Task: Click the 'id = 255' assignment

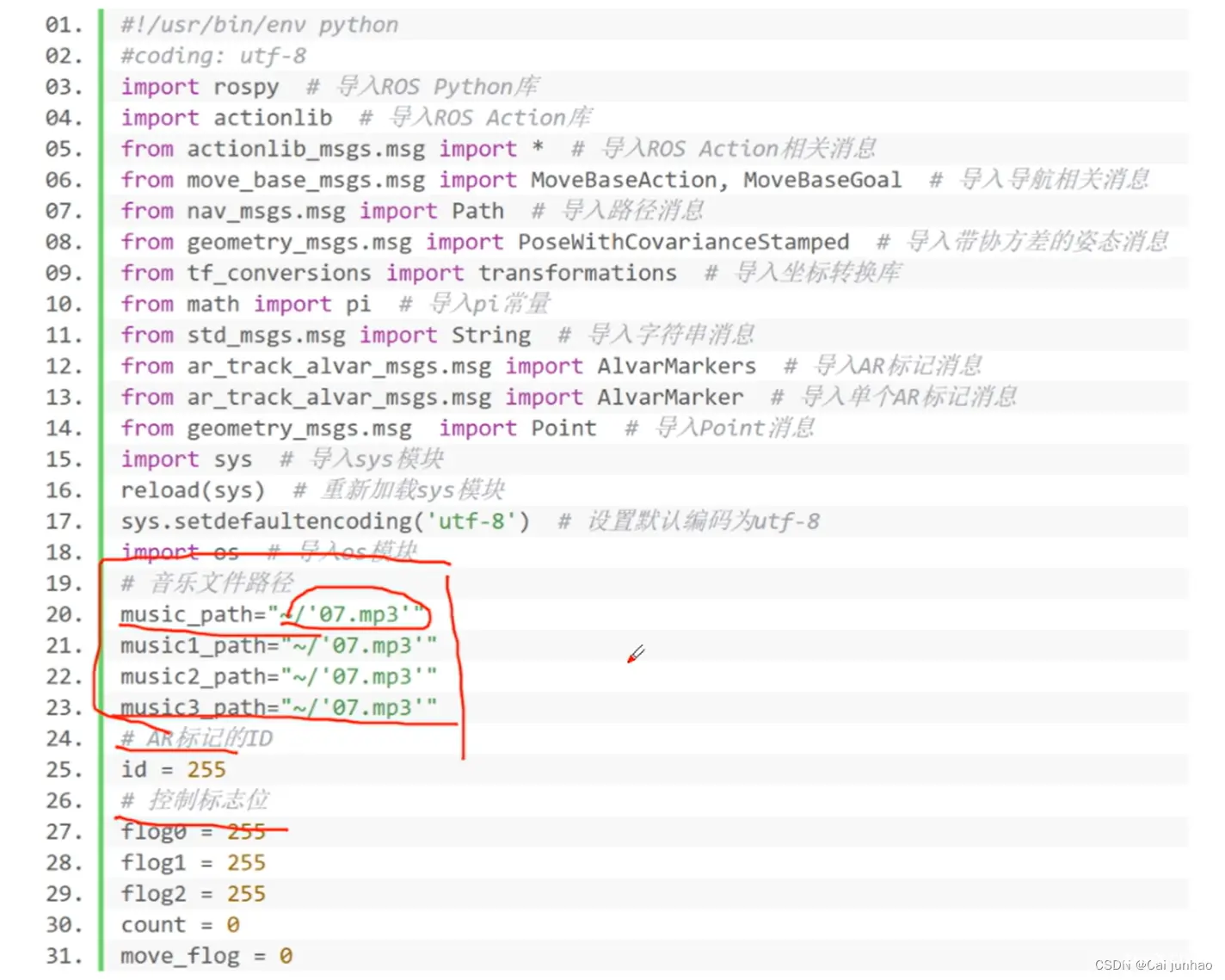Action: 173,769
